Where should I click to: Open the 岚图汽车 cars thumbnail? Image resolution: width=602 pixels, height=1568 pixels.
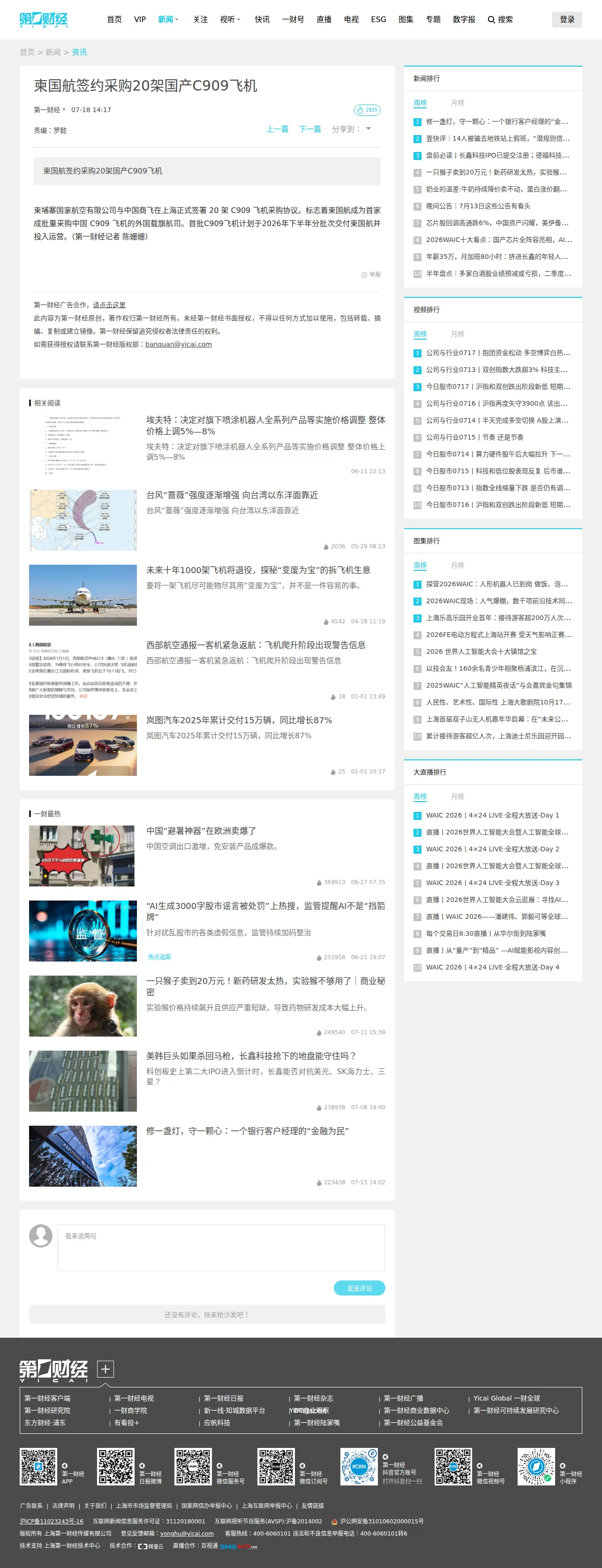coord(83,745)
